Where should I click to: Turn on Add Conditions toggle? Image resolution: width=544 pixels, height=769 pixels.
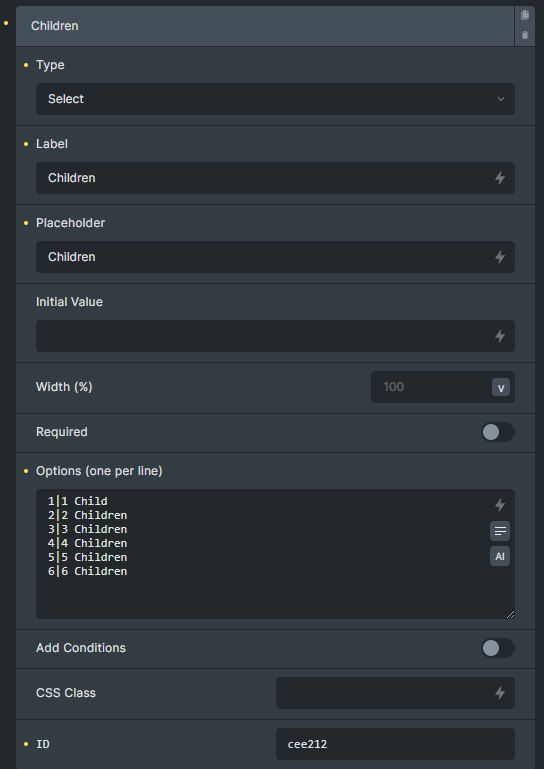tap(498, 648)
